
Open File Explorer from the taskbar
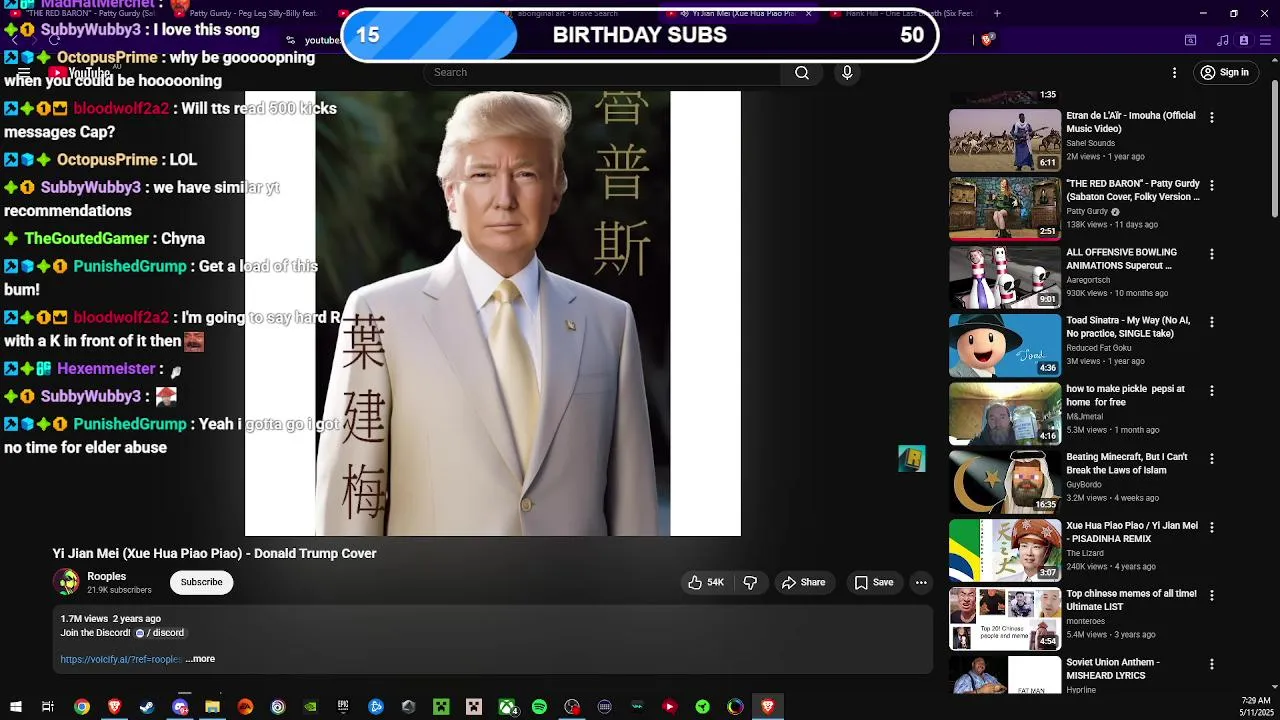[212, 707]
